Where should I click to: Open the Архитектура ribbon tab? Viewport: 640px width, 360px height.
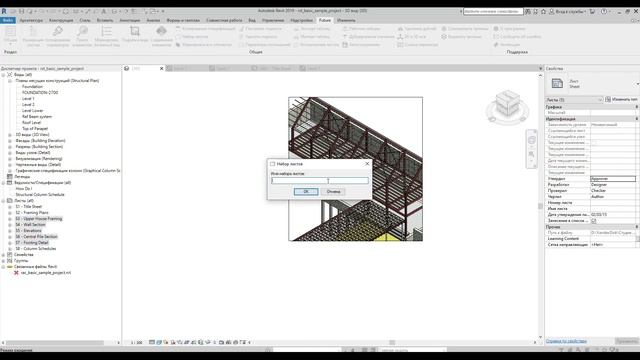click(x=31, y=20)
